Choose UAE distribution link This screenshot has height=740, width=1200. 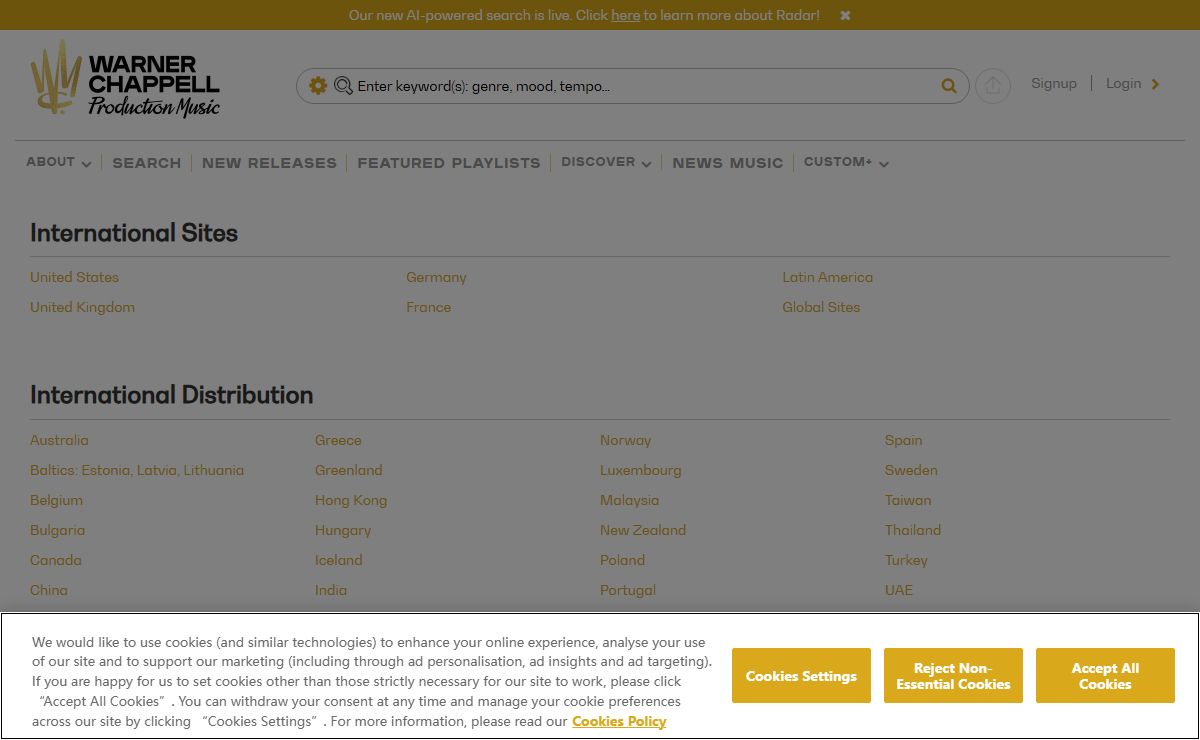point(899,590)
